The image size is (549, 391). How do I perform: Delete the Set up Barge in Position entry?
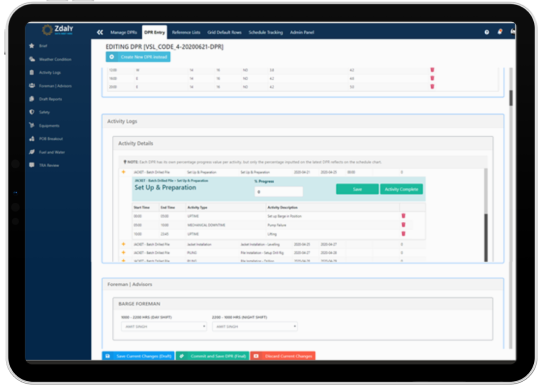(x=403, y=216)
